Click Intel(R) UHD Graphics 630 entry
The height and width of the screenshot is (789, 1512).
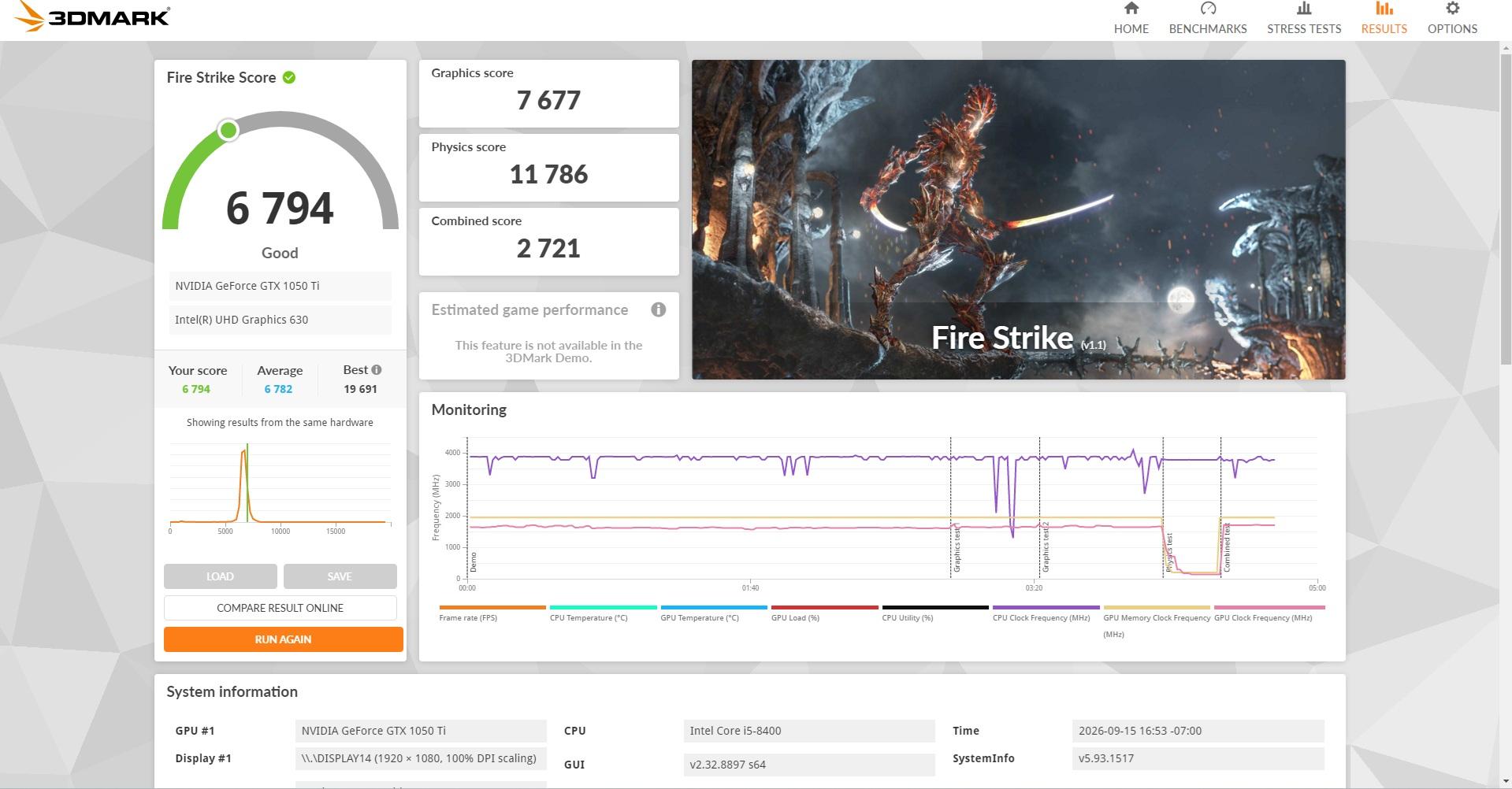click(x=280, y=320)
